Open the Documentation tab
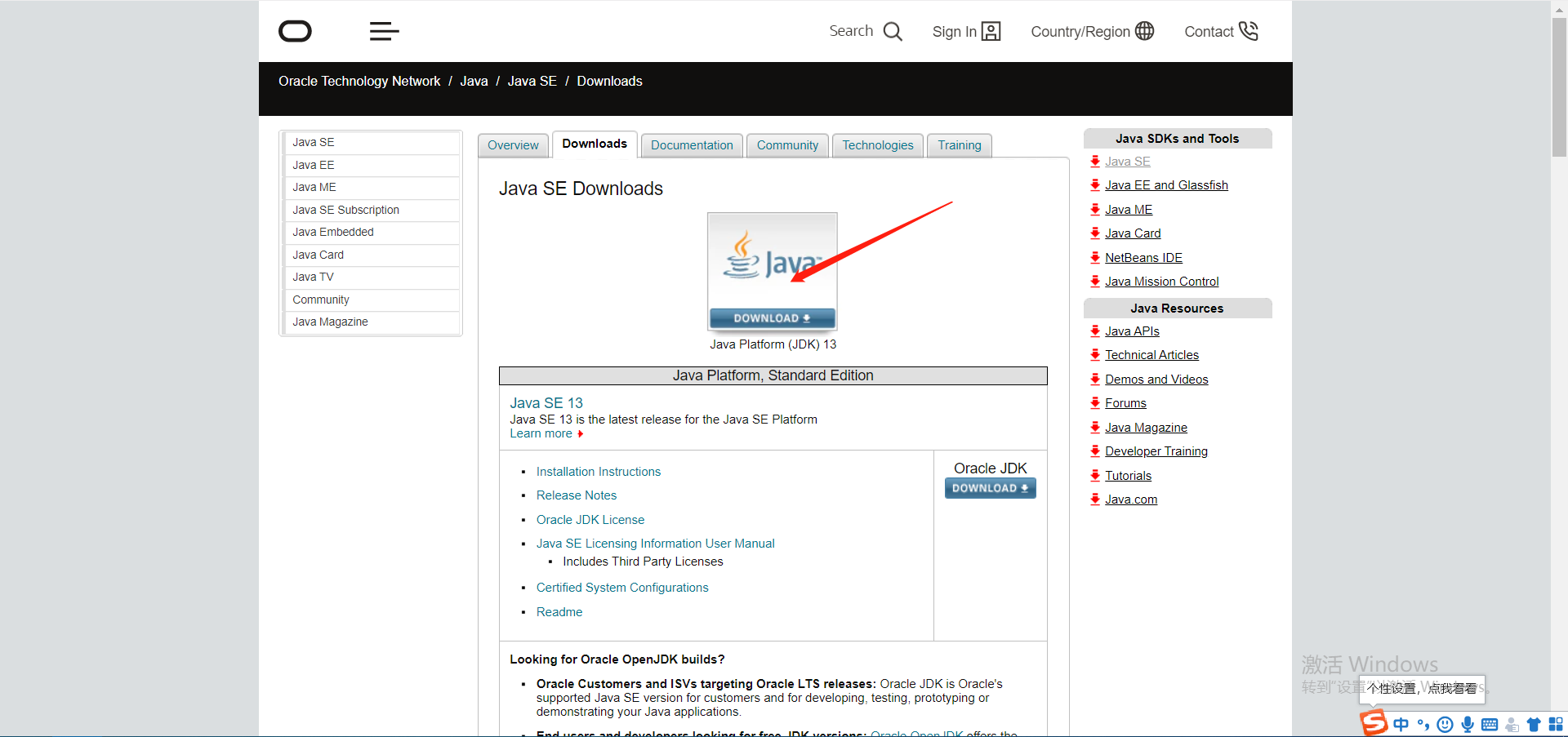1568x737 pixels. [x=692, y=145]
